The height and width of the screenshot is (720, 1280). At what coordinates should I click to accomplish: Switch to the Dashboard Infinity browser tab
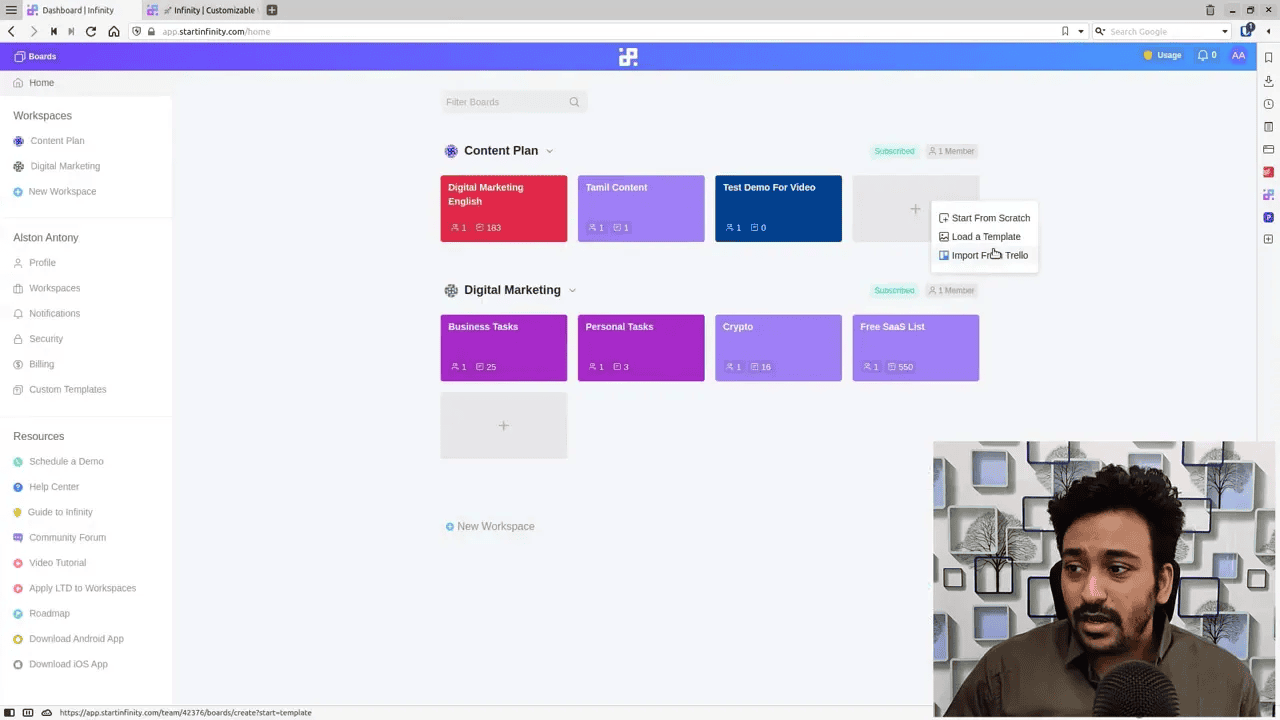coord(77,10)
